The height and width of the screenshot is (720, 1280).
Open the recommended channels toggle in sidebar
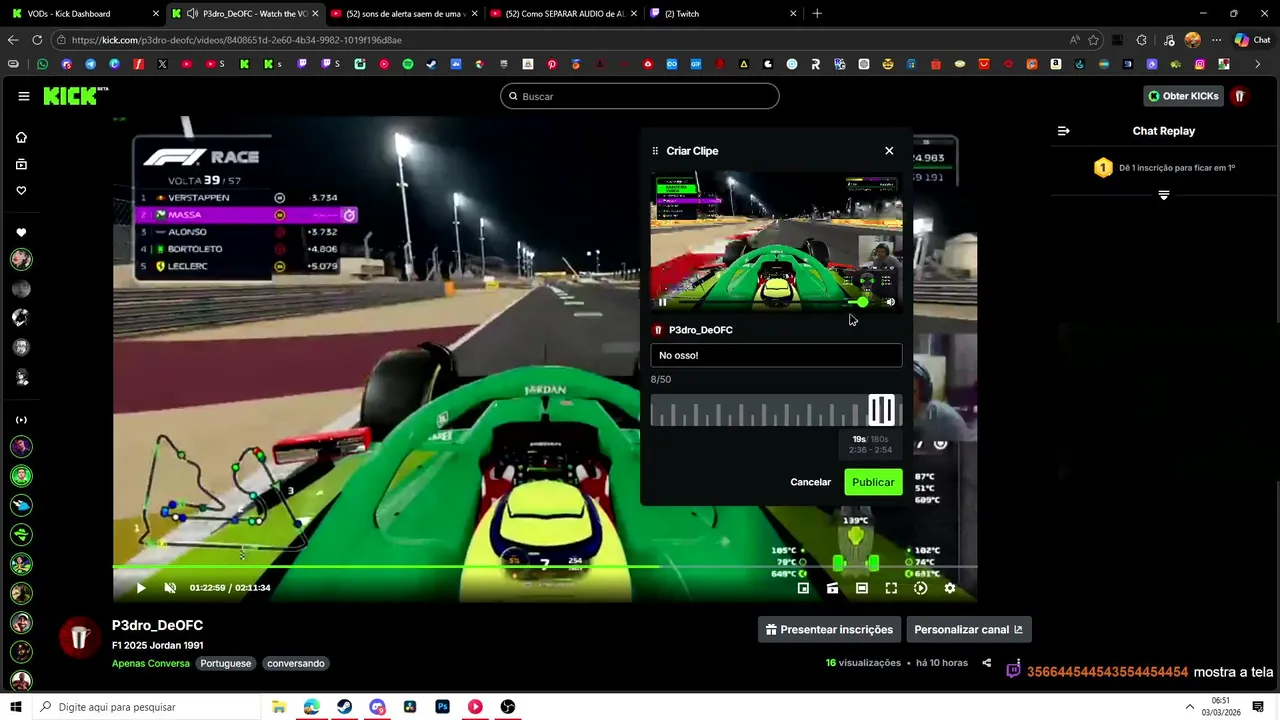coord(21,420)
